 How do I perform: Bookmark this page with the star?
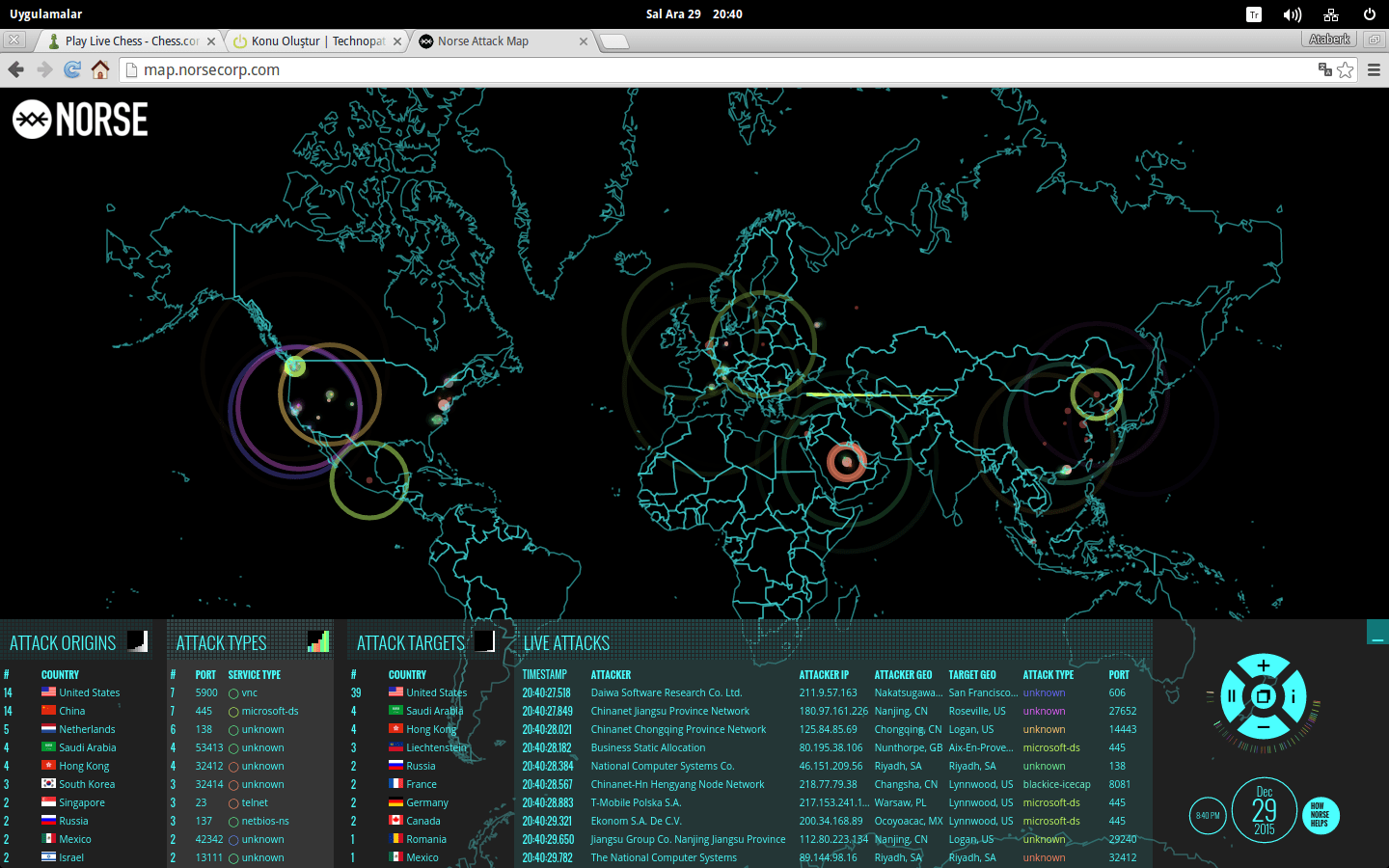[1346, 69]
